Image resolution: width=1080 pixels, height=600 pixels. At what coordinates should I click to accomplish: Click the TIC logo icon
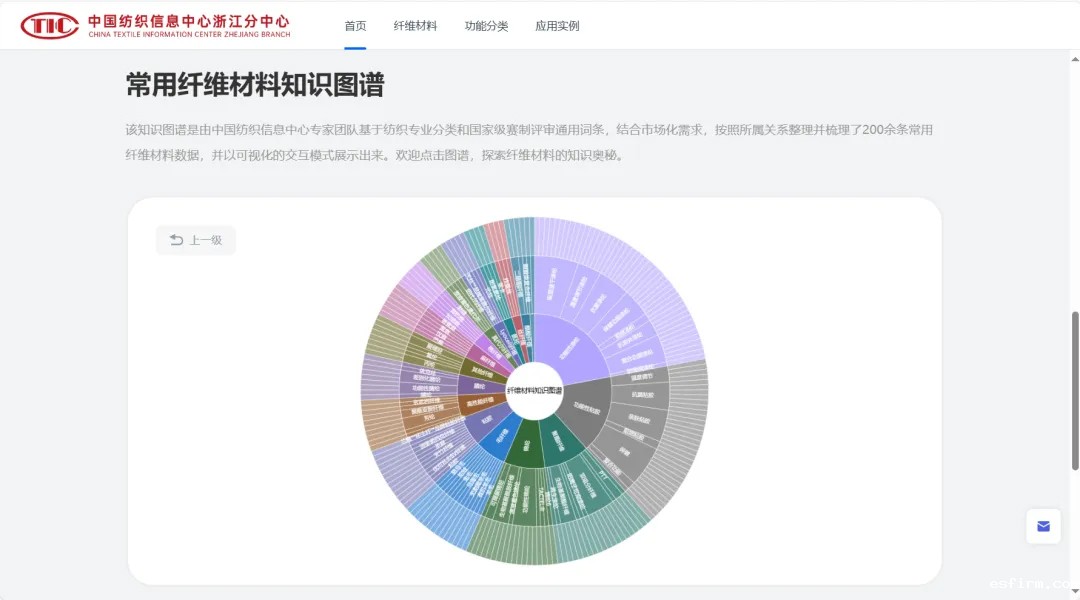(49, 26)
